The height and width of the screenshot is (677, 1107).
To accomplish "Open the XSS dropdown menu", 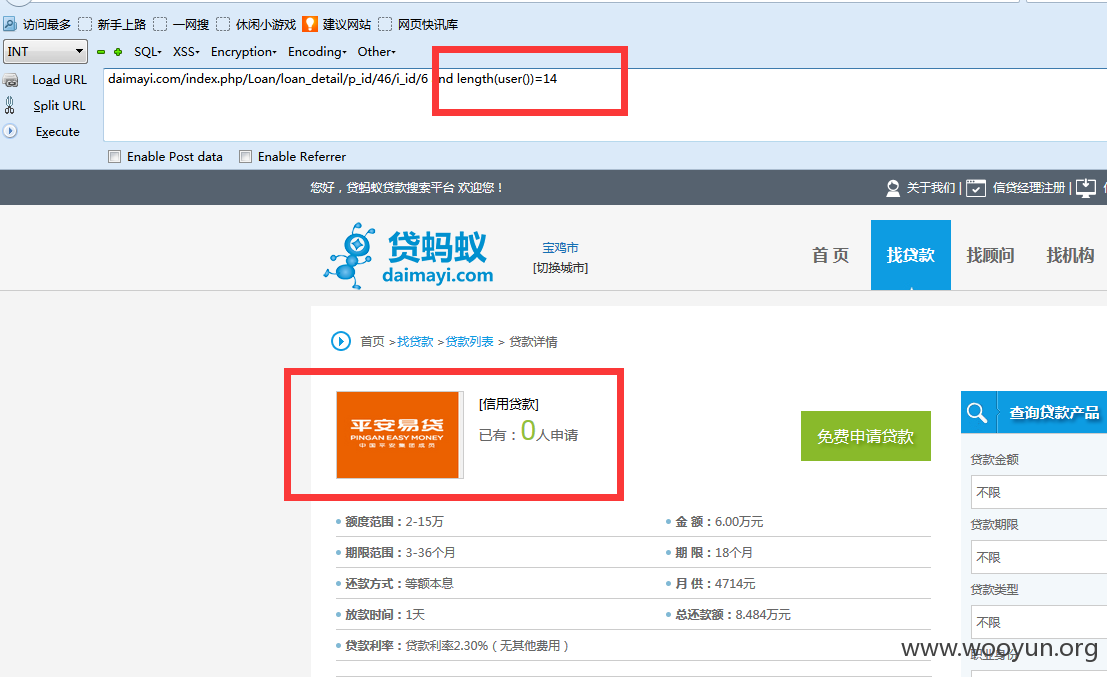I will point(186,52).
